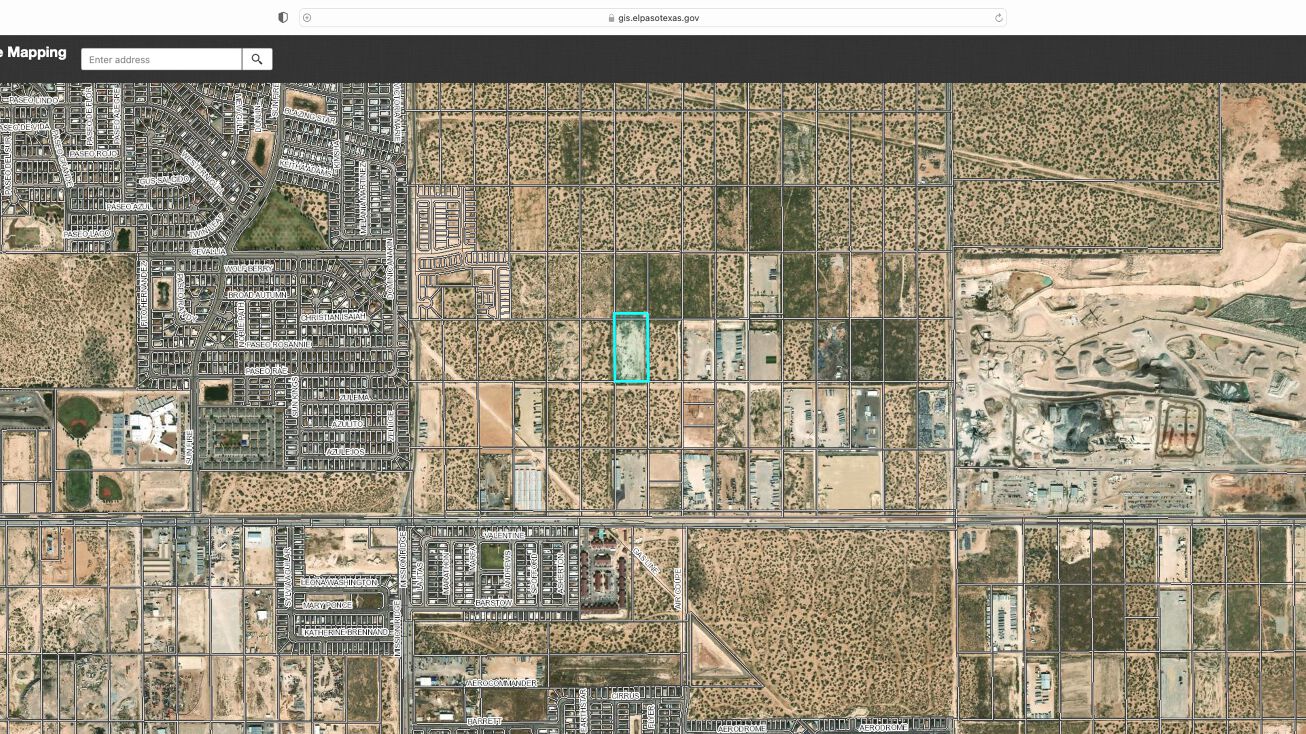Select the BARSTOW street label
The image size is (1306, 734).
click(x=494, y=602)
